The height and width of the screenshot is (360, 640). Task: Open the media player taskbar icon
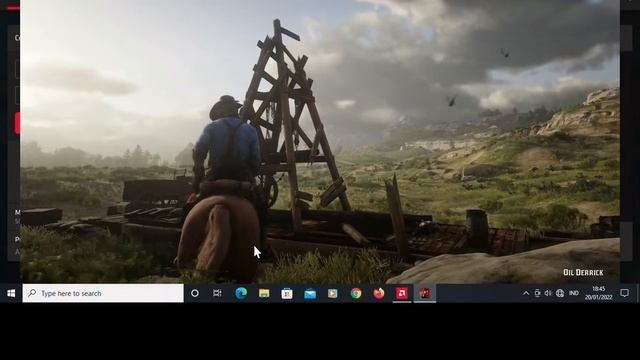click(x=333, y=293)
